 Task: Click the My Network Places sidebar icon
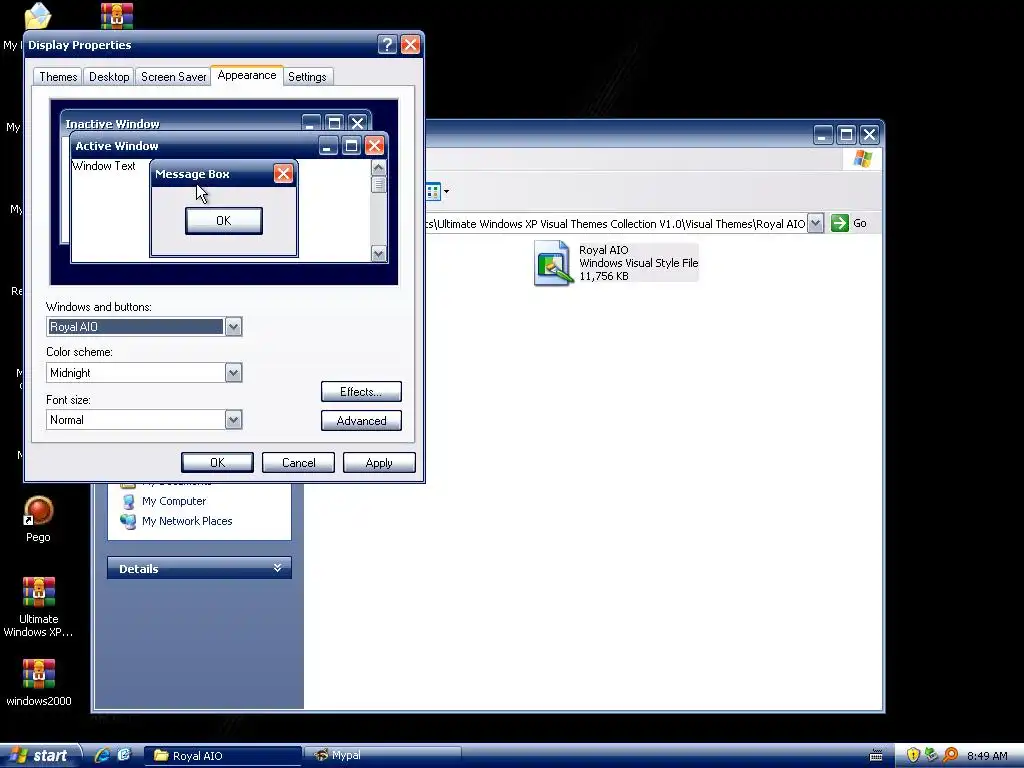click(128, 521)
